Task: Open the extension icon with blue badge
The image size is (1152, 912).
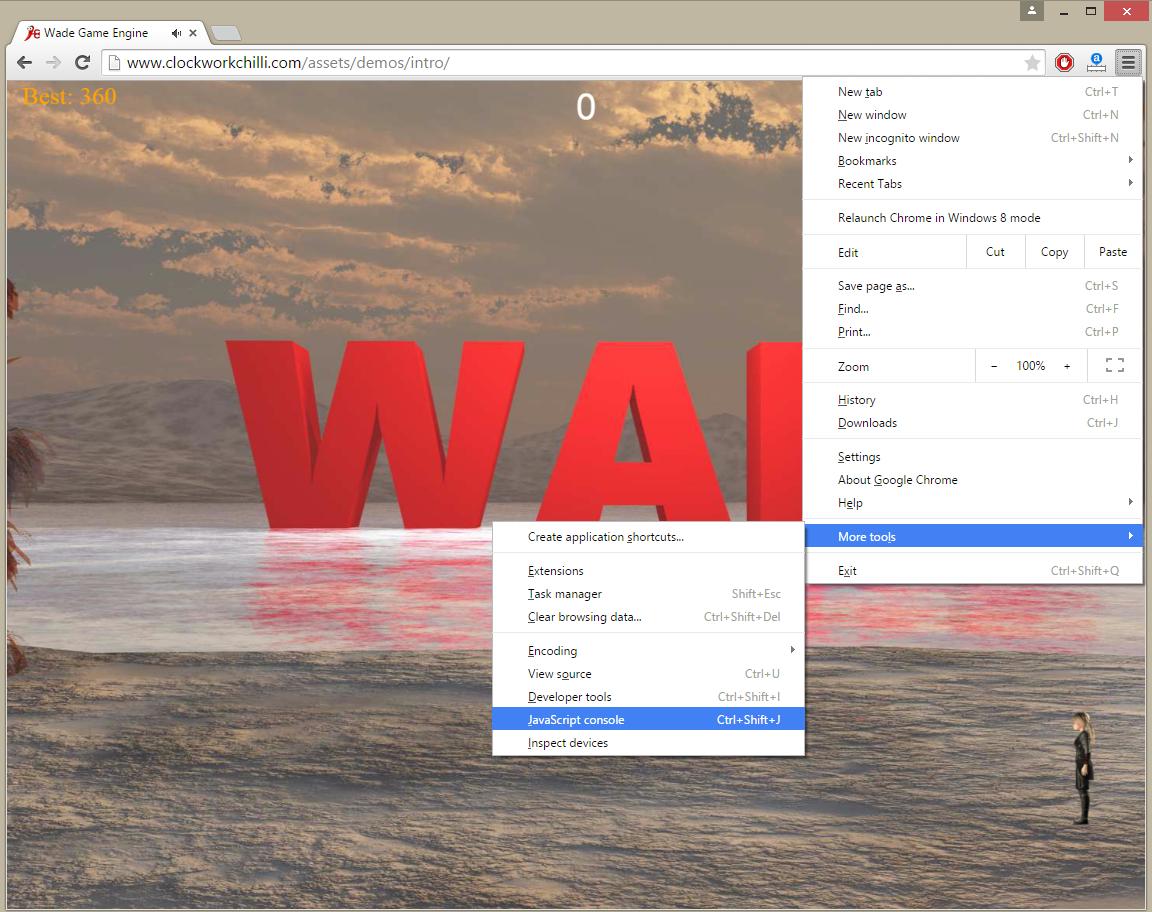Action: point(1096,62)
